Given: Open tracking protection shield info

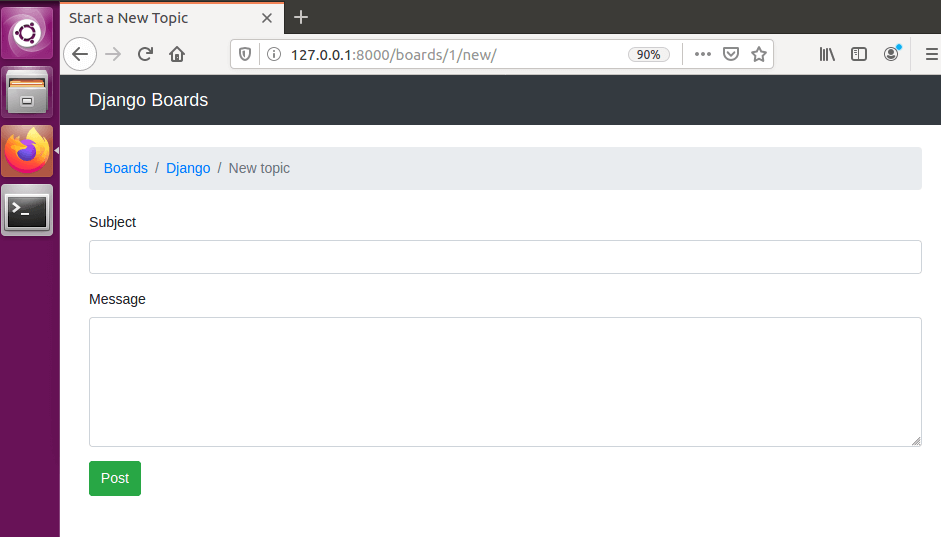Looking at the screenshot, I should [x=245, y=55].
